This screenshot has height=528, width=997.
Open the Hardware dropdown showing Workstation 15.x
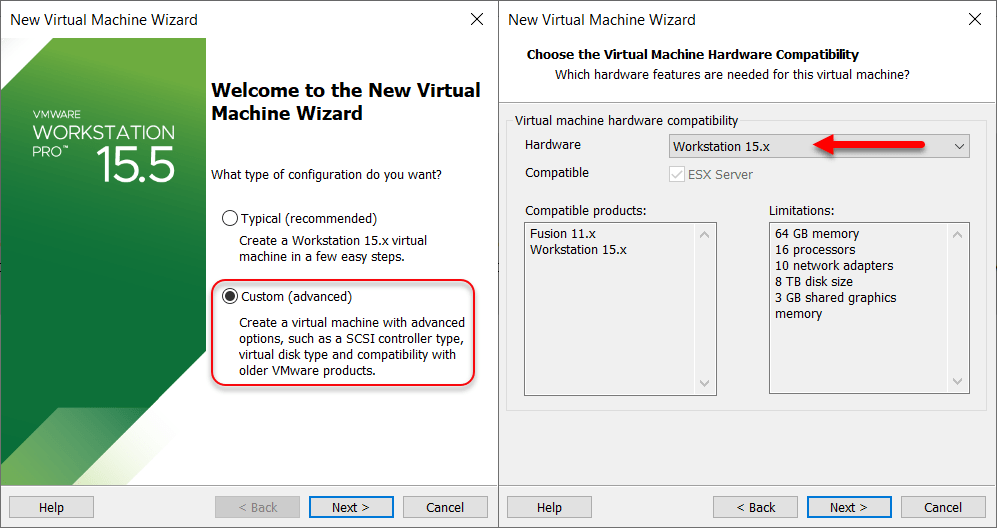click(819, 146)
